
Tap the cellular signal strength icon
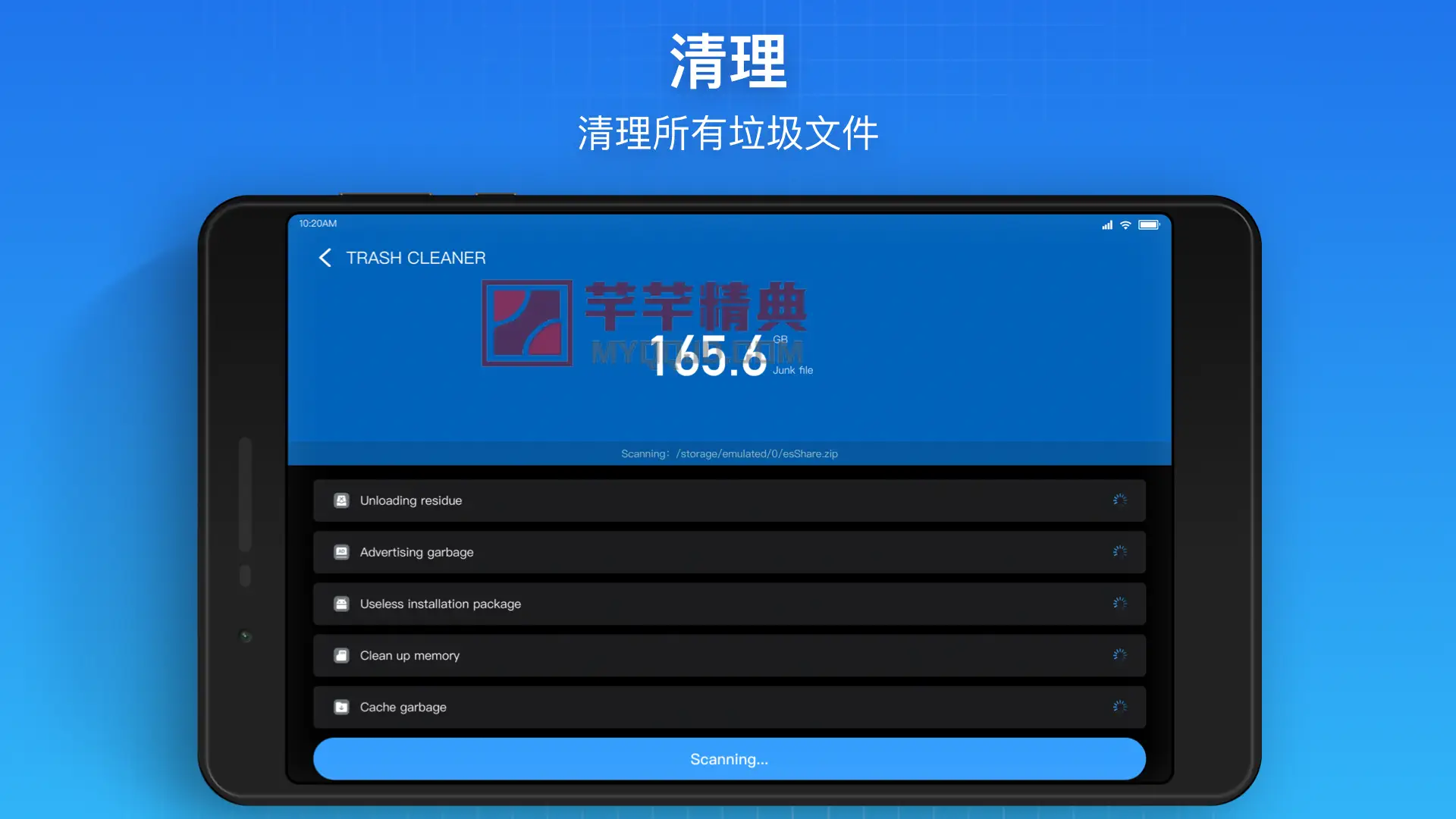coord(1107,225)
